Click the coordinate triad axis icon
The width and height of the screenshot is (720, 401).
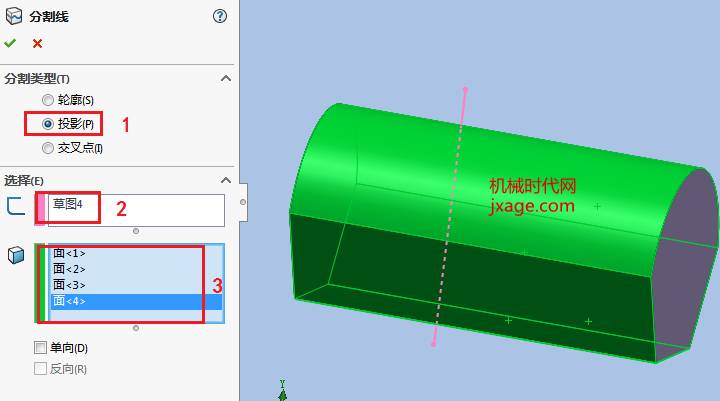tap(282, 391)
